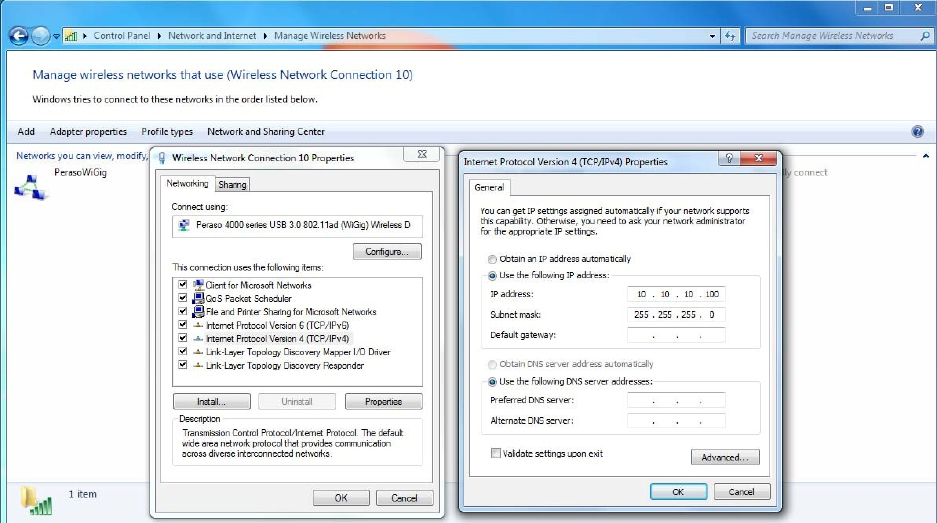
Task: Open the help question mark icon
Action: [x=918, y=131]
